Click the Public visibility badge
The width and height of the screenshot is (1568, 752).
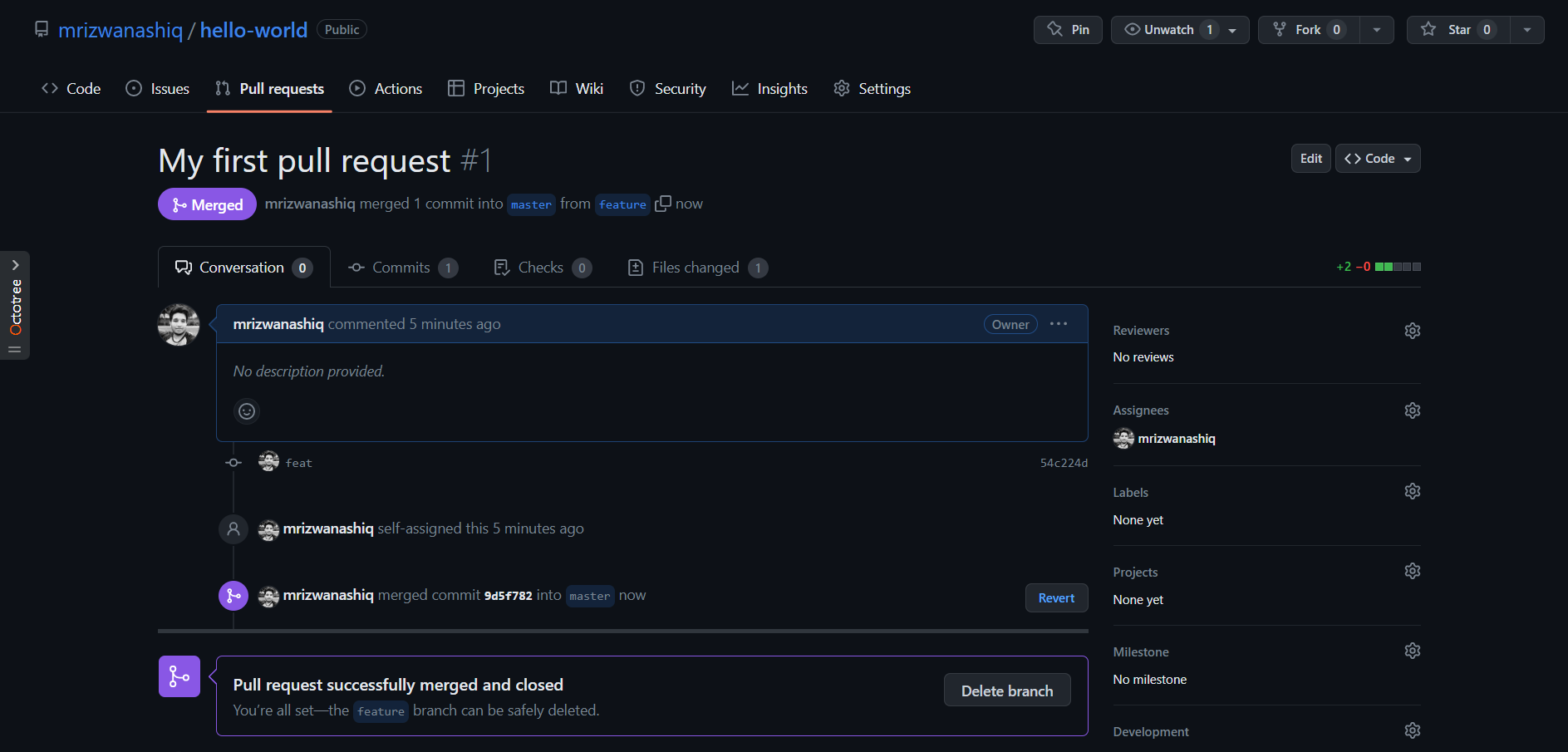coord(342,30)
